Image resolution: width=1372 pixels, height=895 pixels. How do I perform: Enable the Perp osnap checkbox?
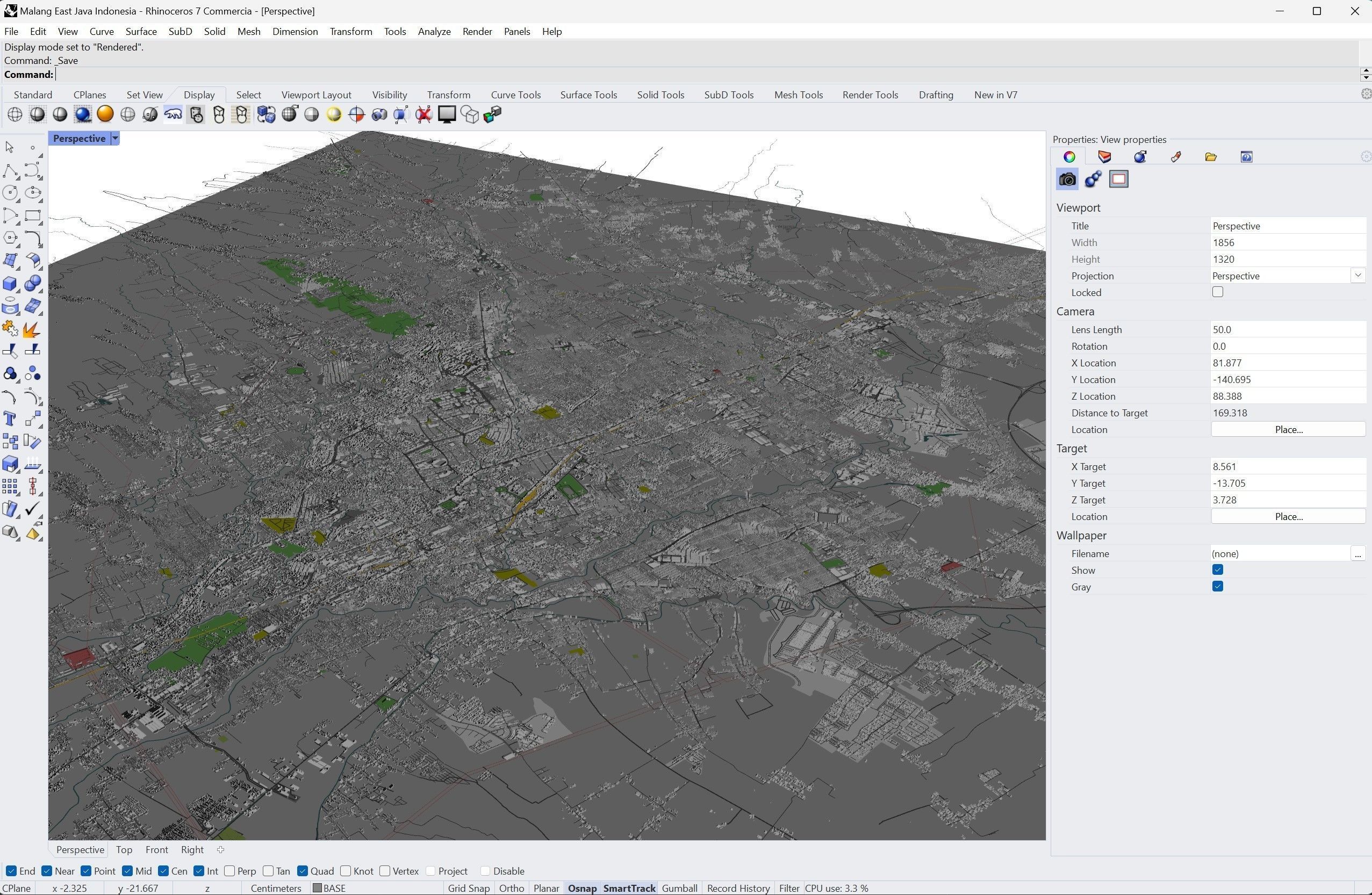(x=229, y=871)
